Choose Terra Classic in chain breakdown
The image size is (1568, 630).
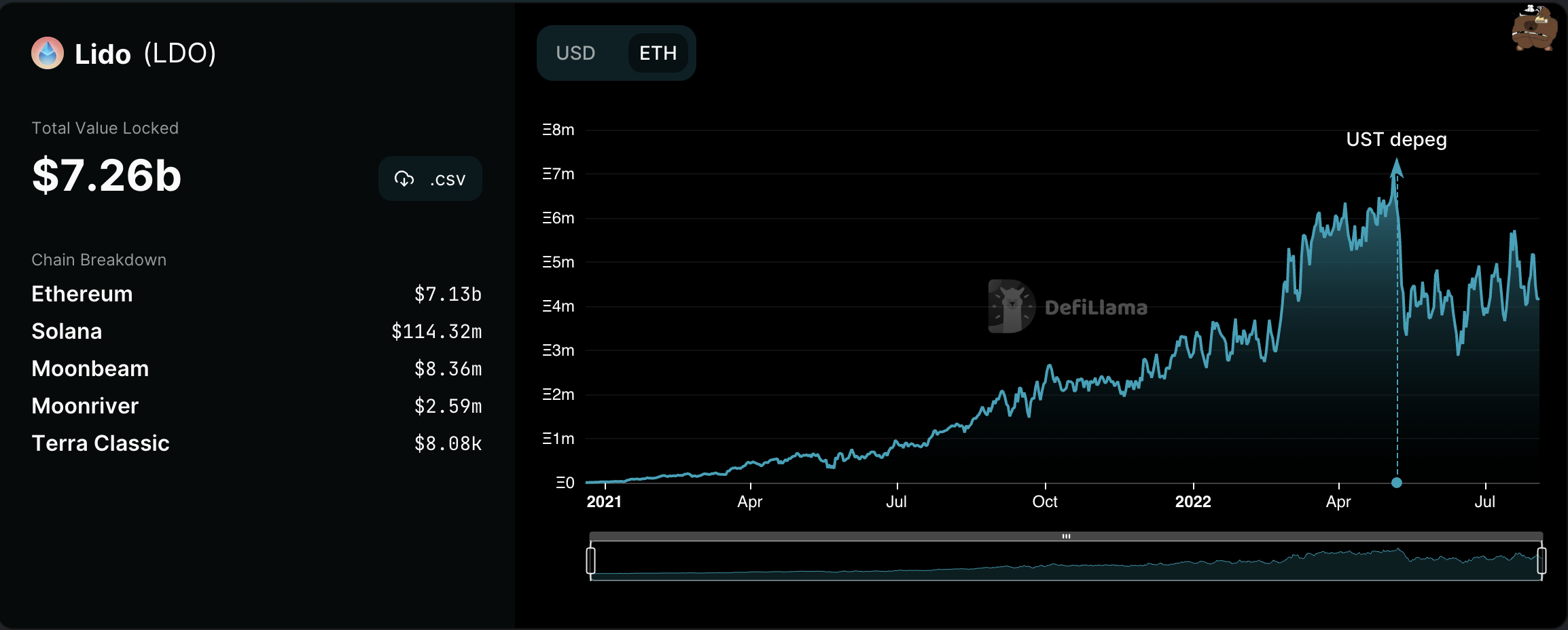[101, 443]
